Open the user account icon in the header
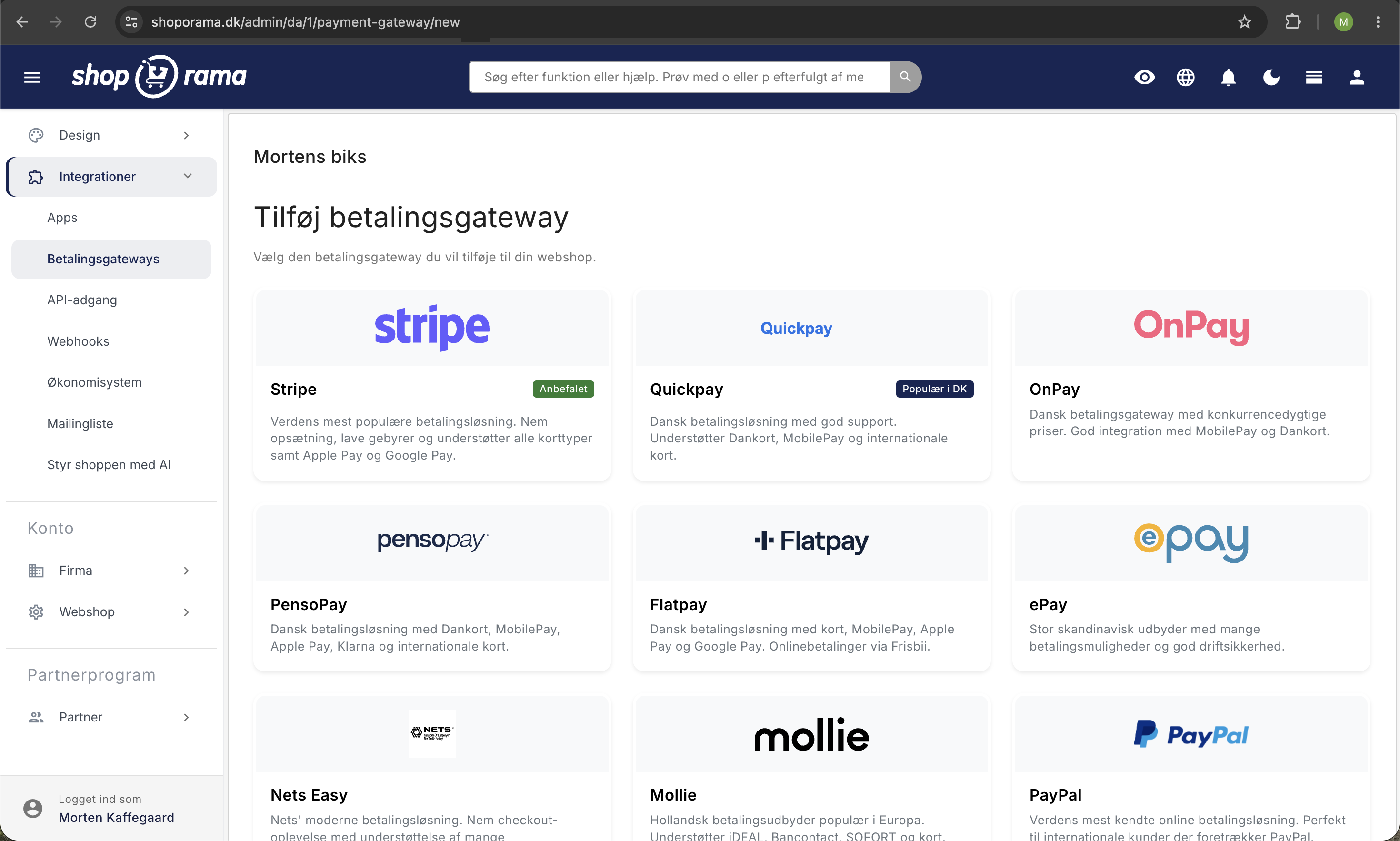Screen dimensions: 1400x841 point(1356,77)
